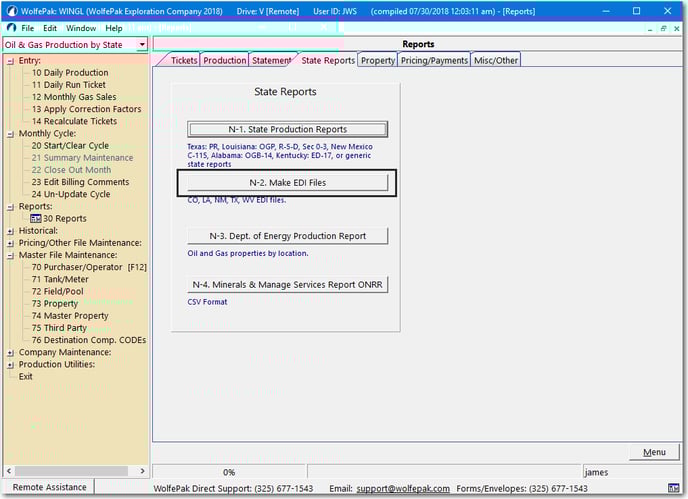Open 20 Start/Clear Cycle
The image size is (688, 499).
70,146
